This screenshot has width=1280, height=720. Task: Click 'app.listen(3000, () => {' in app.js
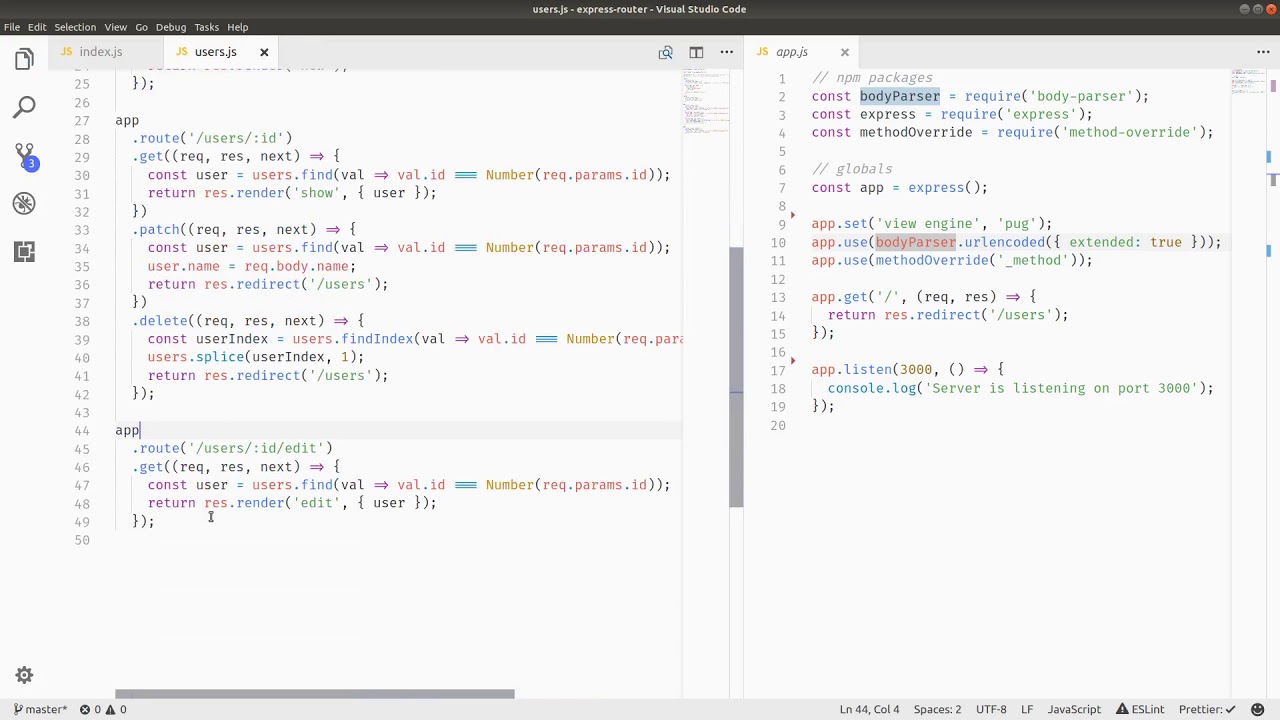(x=908, y=369)
